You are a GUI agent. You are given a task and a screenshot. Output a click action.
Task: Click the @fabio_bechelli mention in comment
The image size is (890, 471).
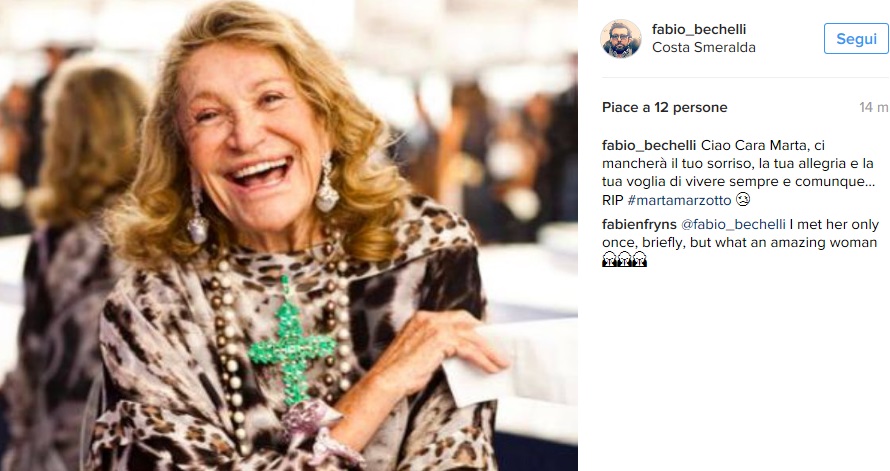pos(735,224)
